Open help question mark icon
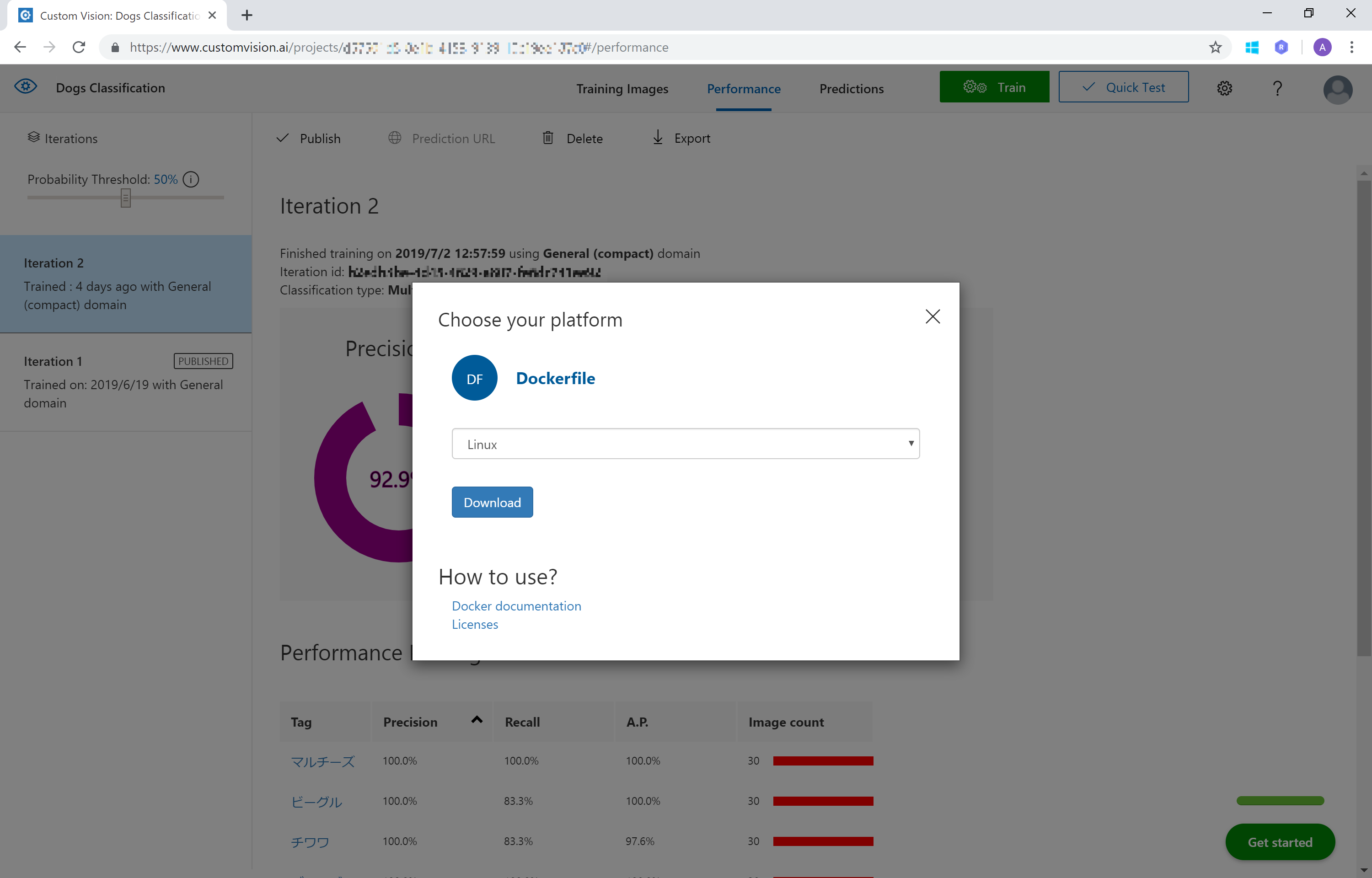 [1277, 88]
